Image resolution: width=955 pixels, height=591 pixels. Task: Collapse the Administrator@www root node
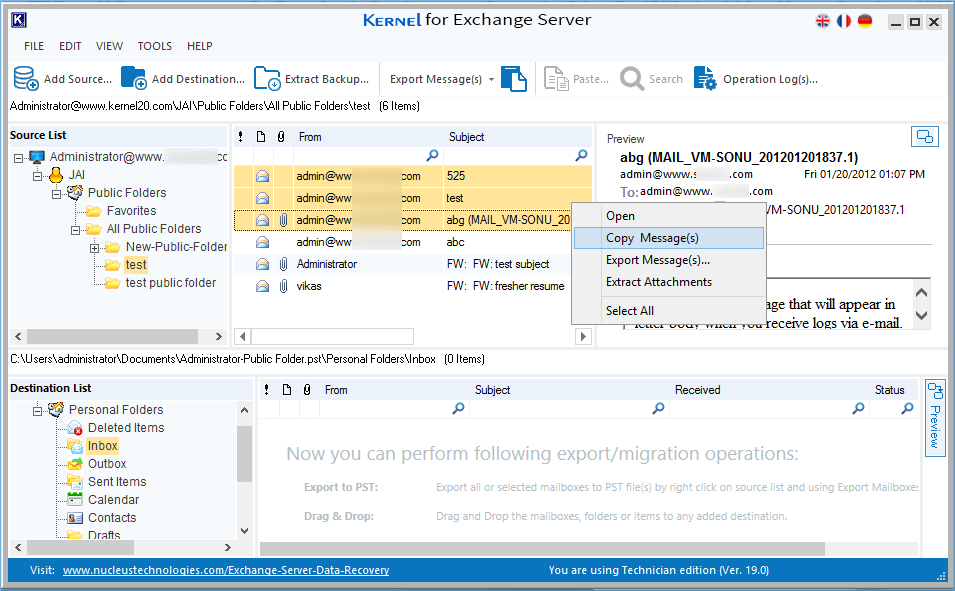[18, 158]
